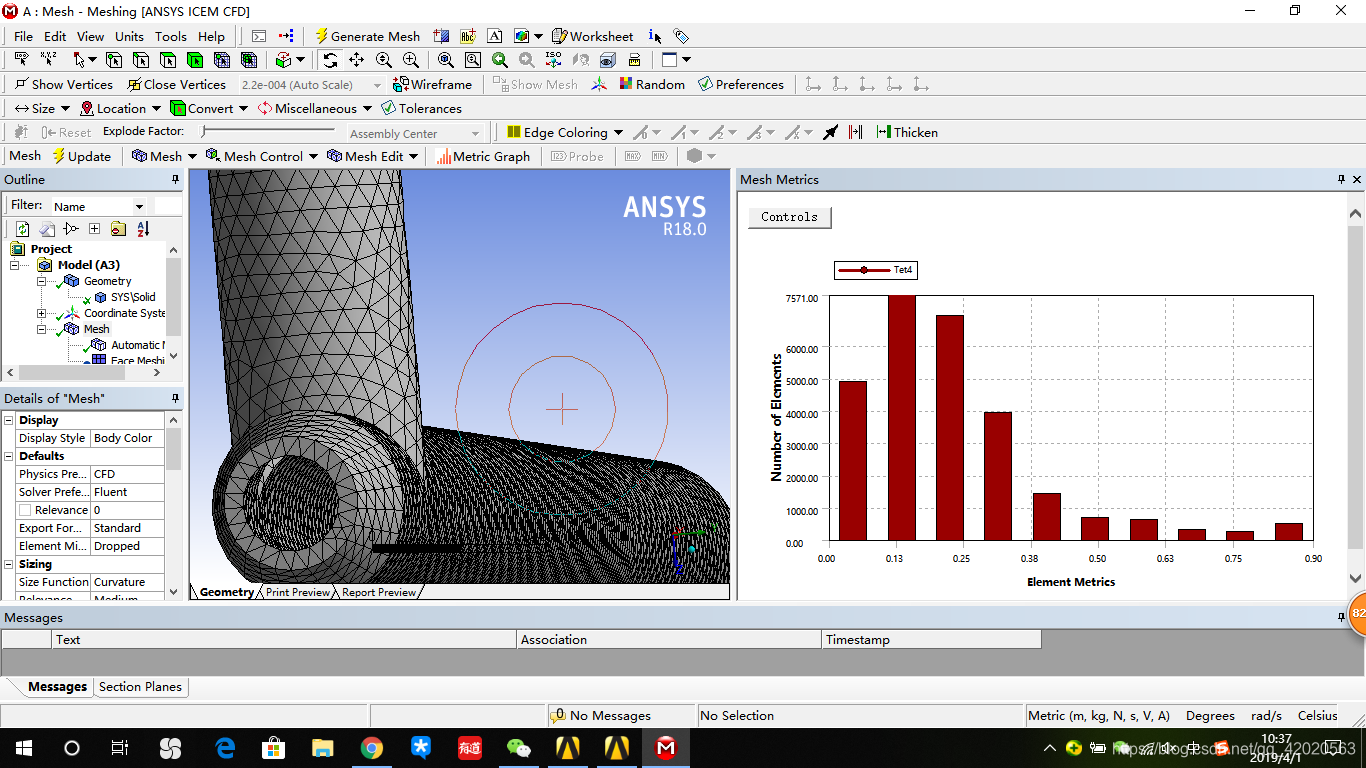The width and height of the screenshot is (1366, 768).
Task: Toggle Wireframe display mode
Action: click(x=432, y=84)
